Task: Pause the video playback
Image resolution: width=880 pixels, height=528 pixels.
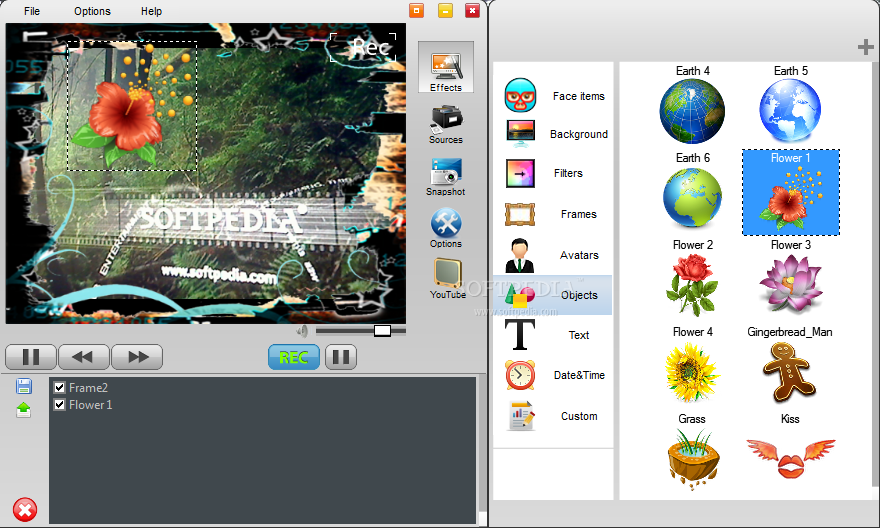Action: (x=31, y=357)
